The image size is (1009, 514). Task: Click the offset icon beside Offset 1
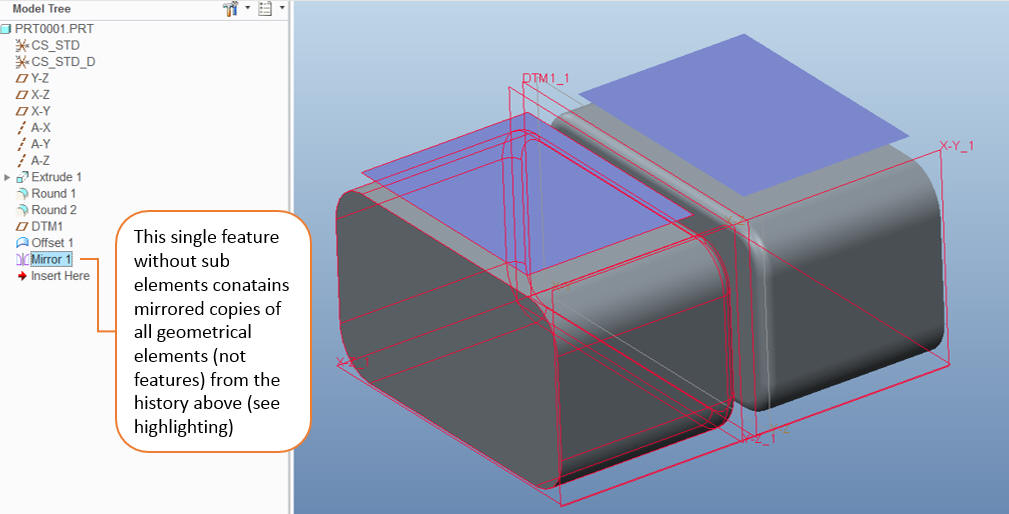pos(22,243)
